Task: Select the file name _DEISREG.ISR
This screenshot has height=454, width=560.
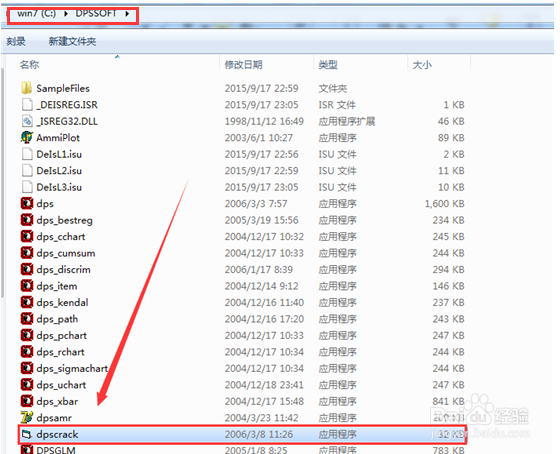Action: tap(67, 105)
